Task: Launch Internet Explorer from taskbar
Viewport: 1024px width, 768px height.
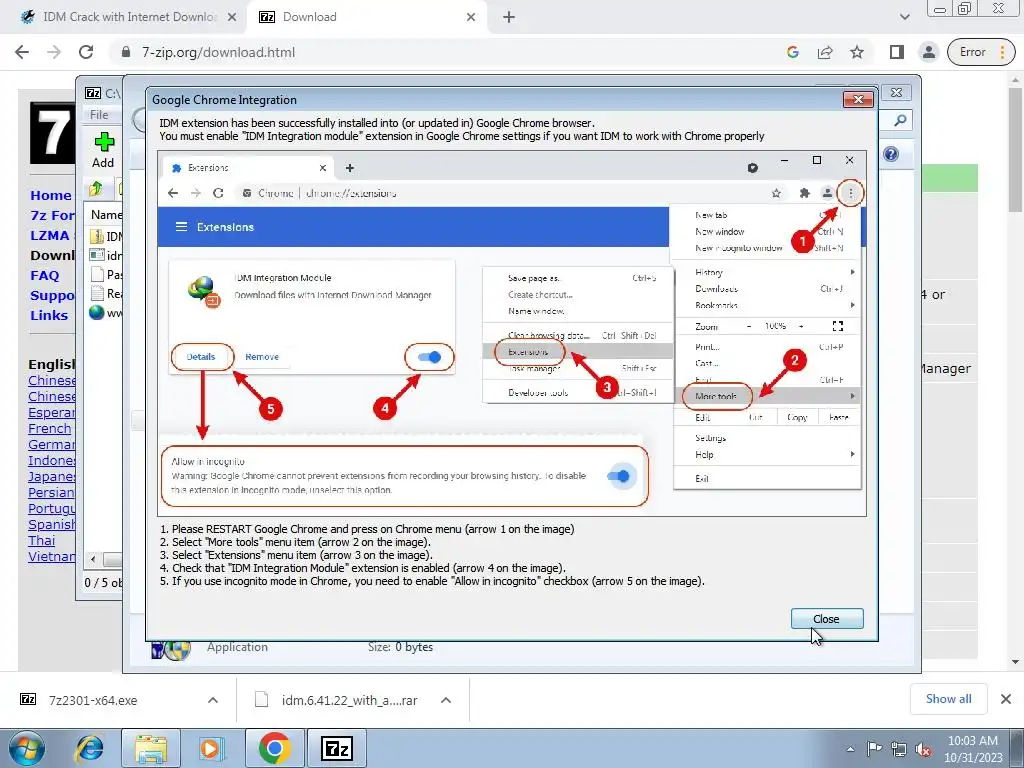Action: [89, 748]
